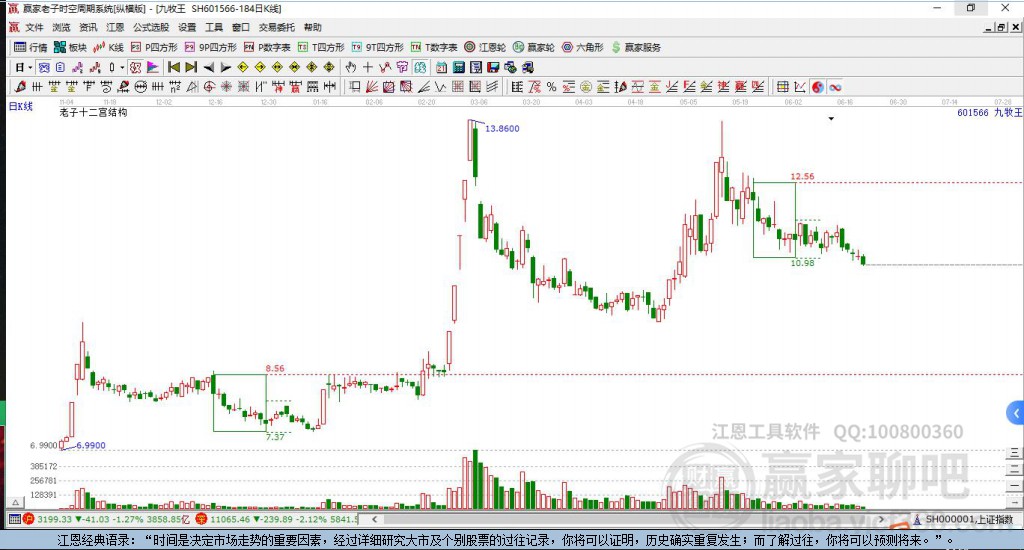Open the 赢家轮 wheel tool
Image resolution: width=1024 pixels, height=550 pixels.
click(x=534, y=47)
